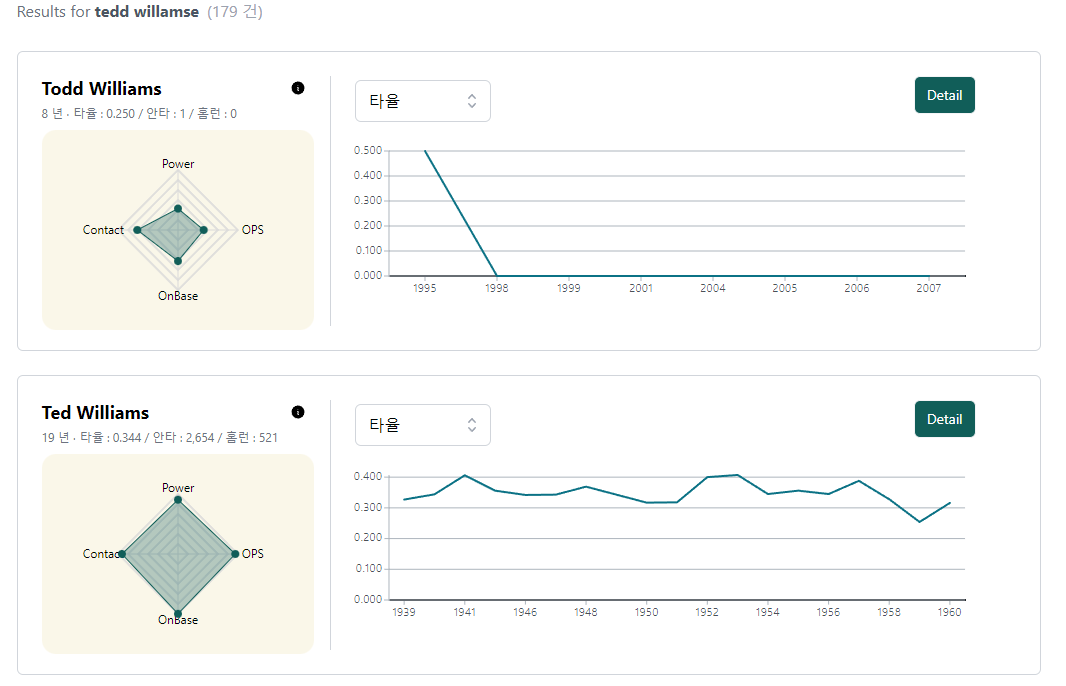Image resolution: width=1066 pixels, height=686 pixels.
Task: Click the 1941 peak on Ted Williams batting chart
Action: [x=464, y=476]
